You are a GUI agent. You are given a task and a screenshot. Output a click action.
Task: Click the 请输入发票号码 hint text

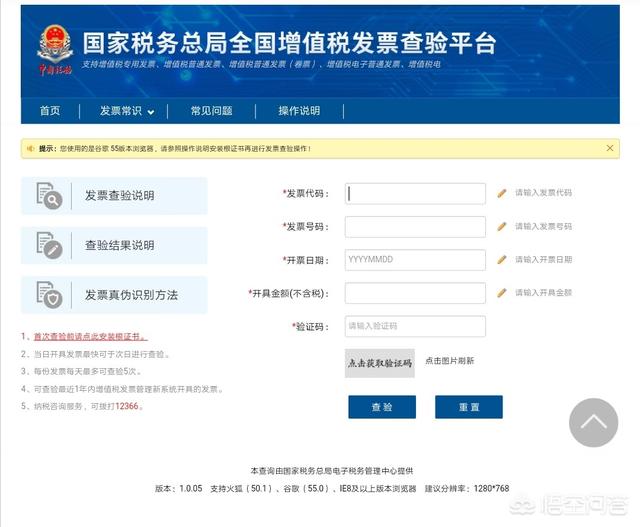click(x=543, y=227)
